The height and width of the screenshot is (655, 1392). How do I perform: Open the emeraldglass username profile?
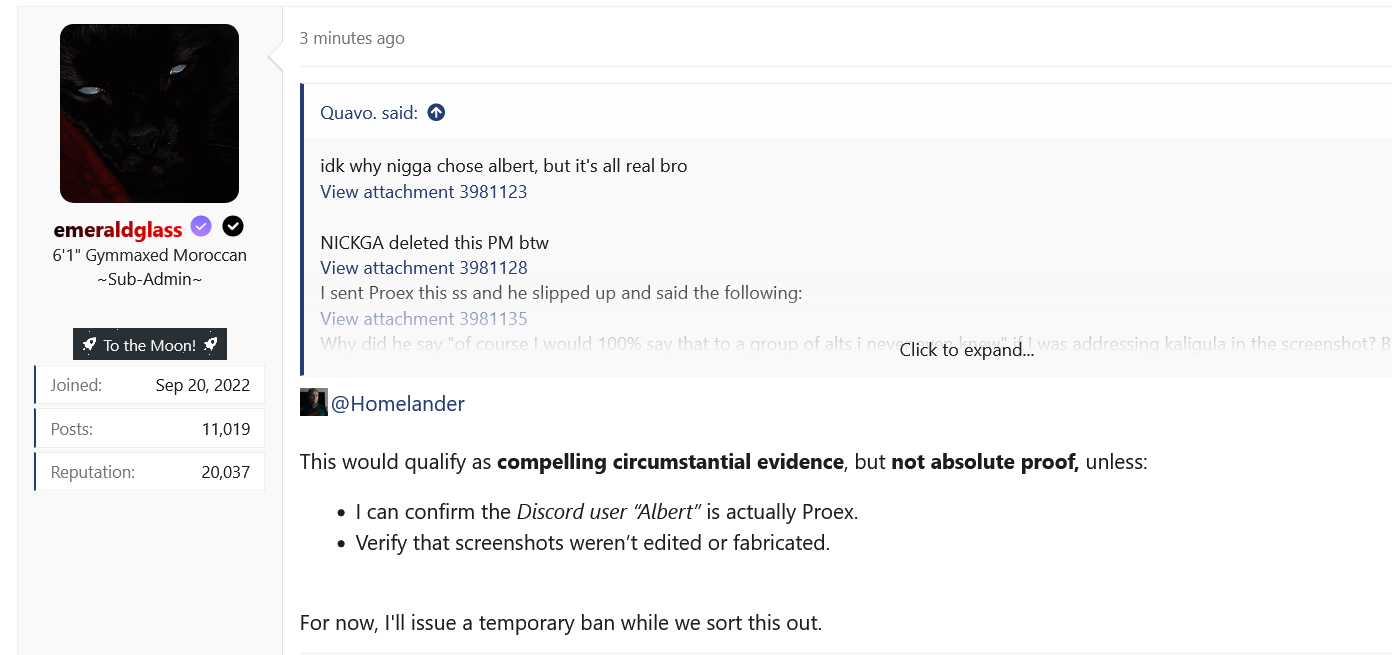pyautogui.click(x=118, y=229)
